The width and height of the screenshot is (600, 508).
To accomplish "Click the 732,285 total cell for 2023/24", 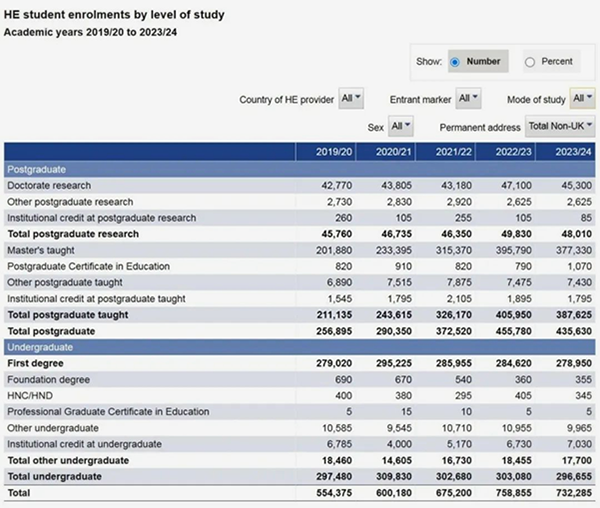I will point(571,494).
